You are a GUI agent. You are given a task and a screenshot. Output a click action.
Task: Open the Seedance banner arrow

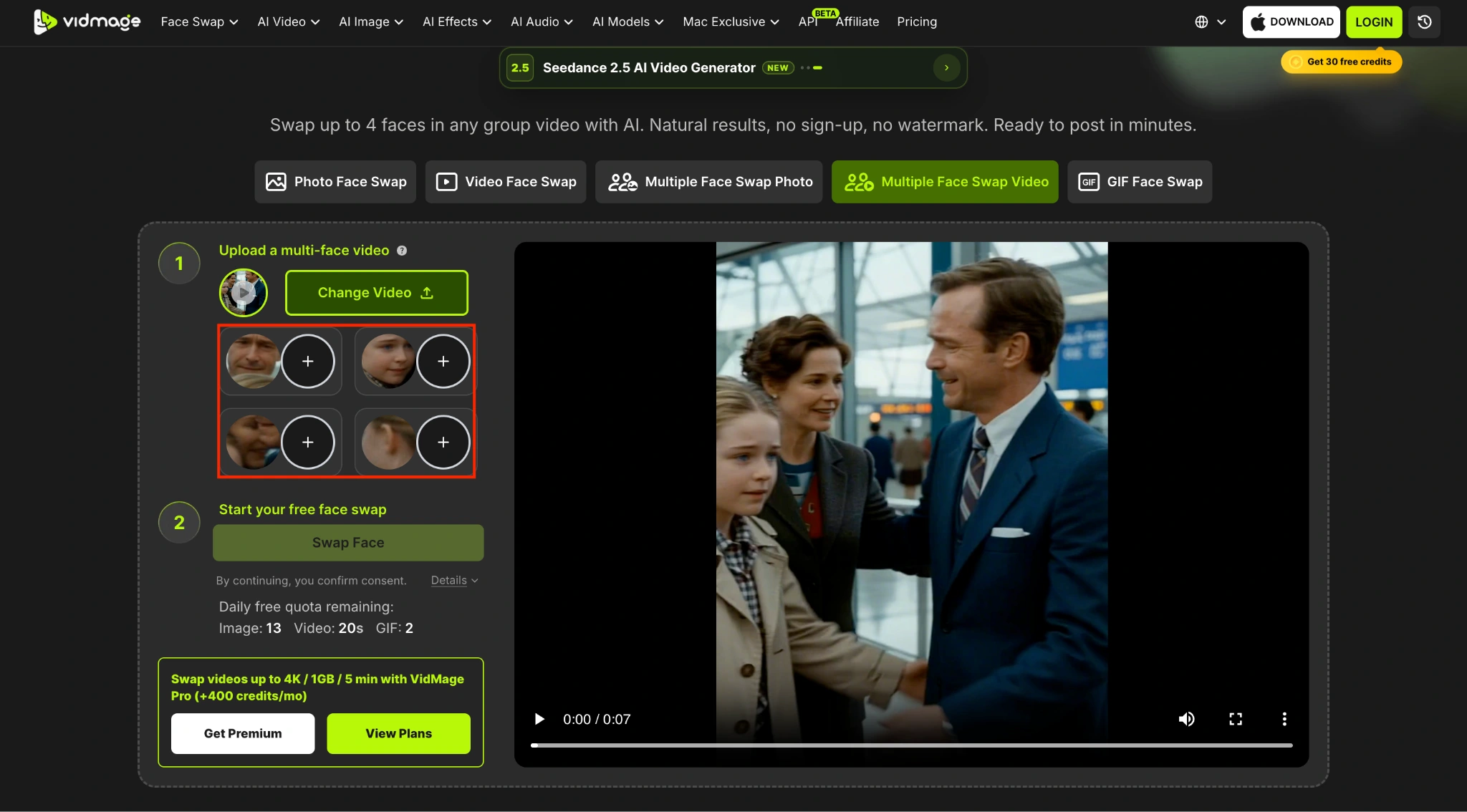click(946, 68)
